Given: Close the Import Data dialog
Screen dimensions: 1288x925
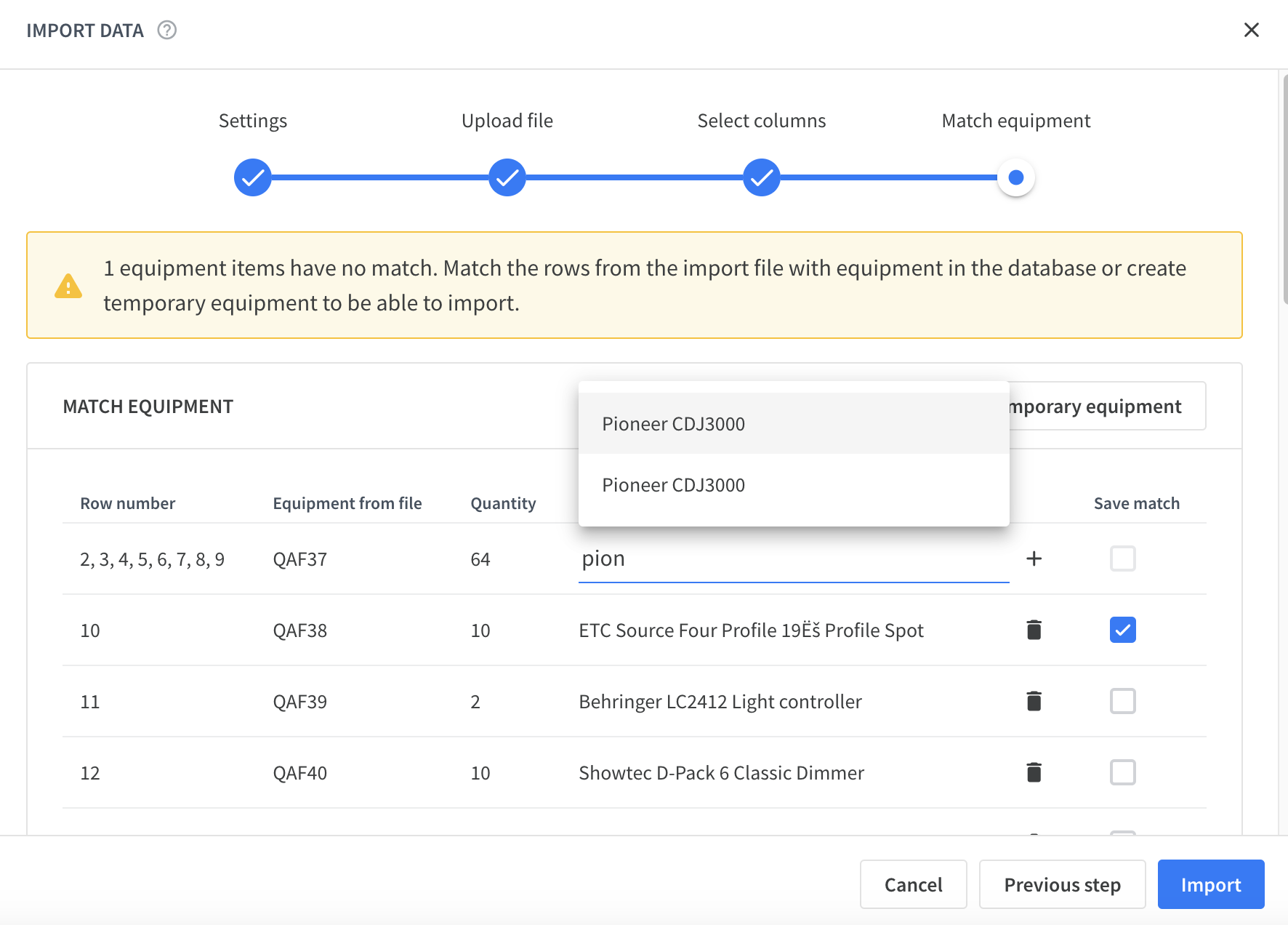Looking at the screenshot, I should click(1251, 30).
